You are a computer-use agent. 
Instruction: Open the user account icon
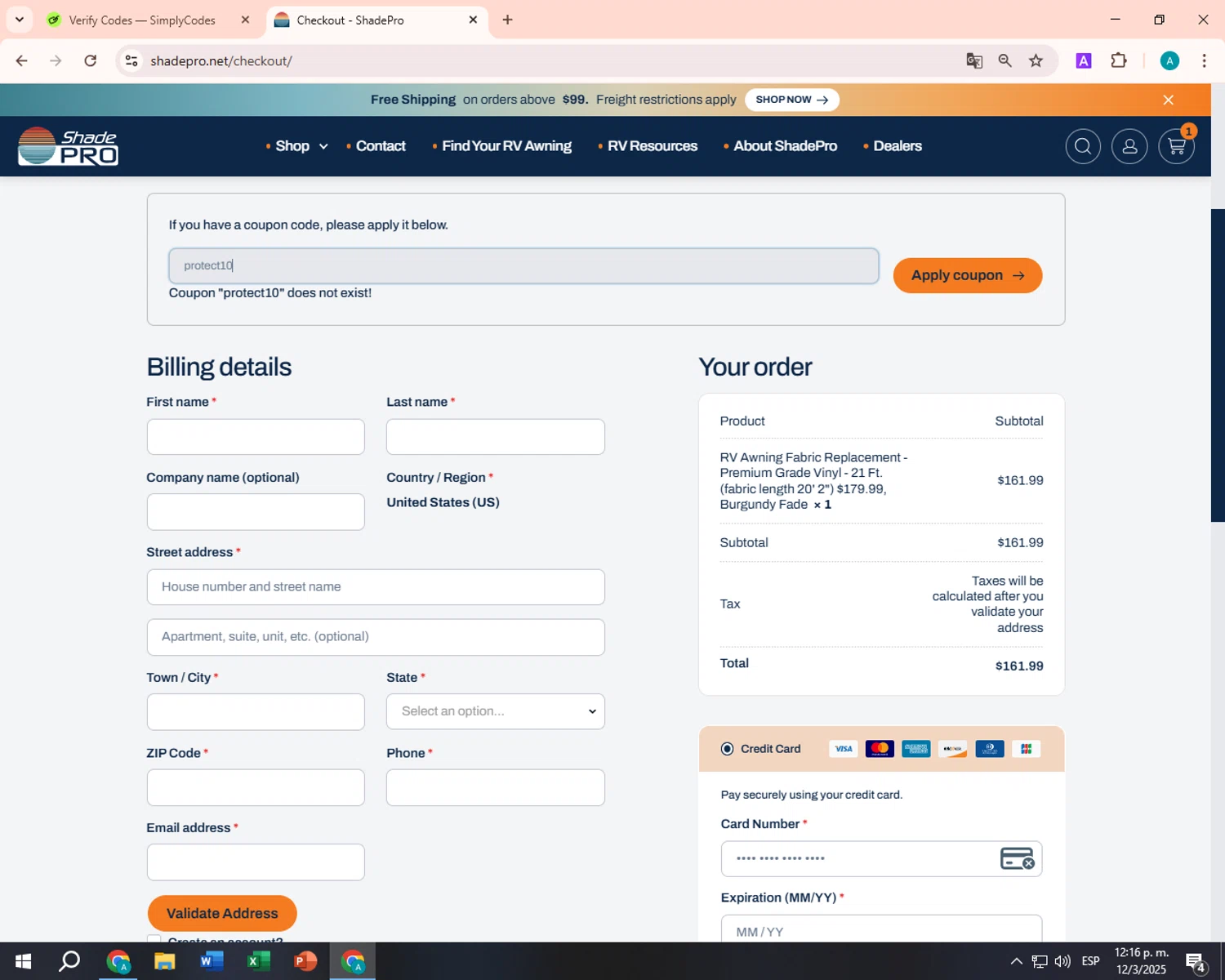tap(1129, 146)
